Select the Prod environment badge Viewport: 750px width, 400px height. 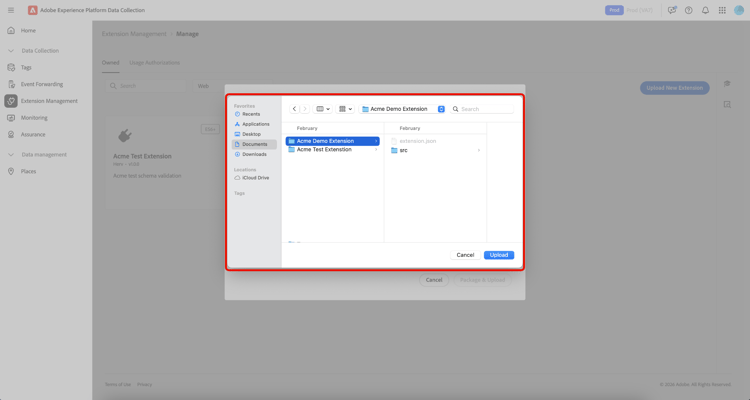[614, 10]
